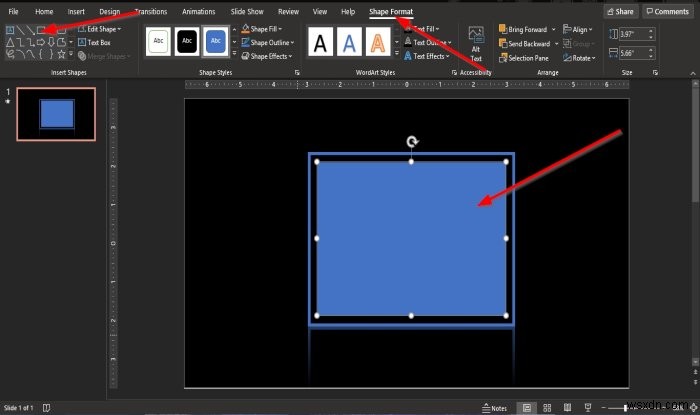Expand the Shape Styles gallery More button

[235, 54]
